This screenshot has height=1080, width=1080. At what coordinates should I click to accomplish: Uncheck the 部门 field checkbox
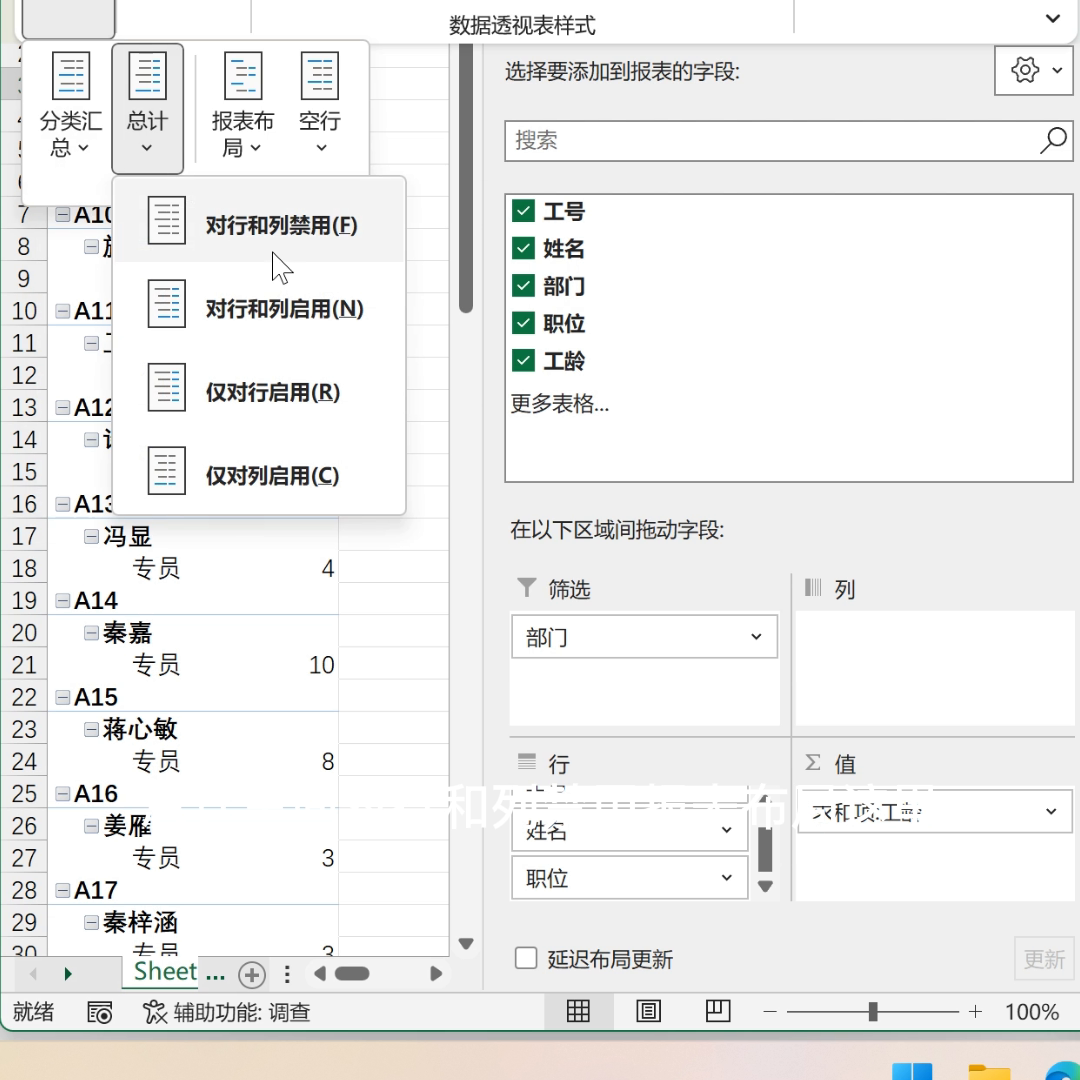click(523, 285)
